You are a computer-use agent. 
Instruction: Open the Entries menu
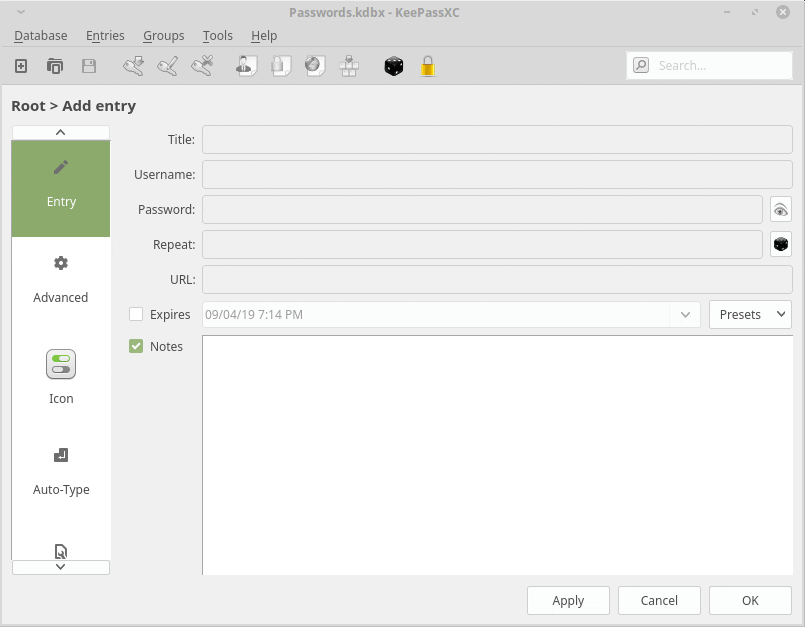[105, 35]
